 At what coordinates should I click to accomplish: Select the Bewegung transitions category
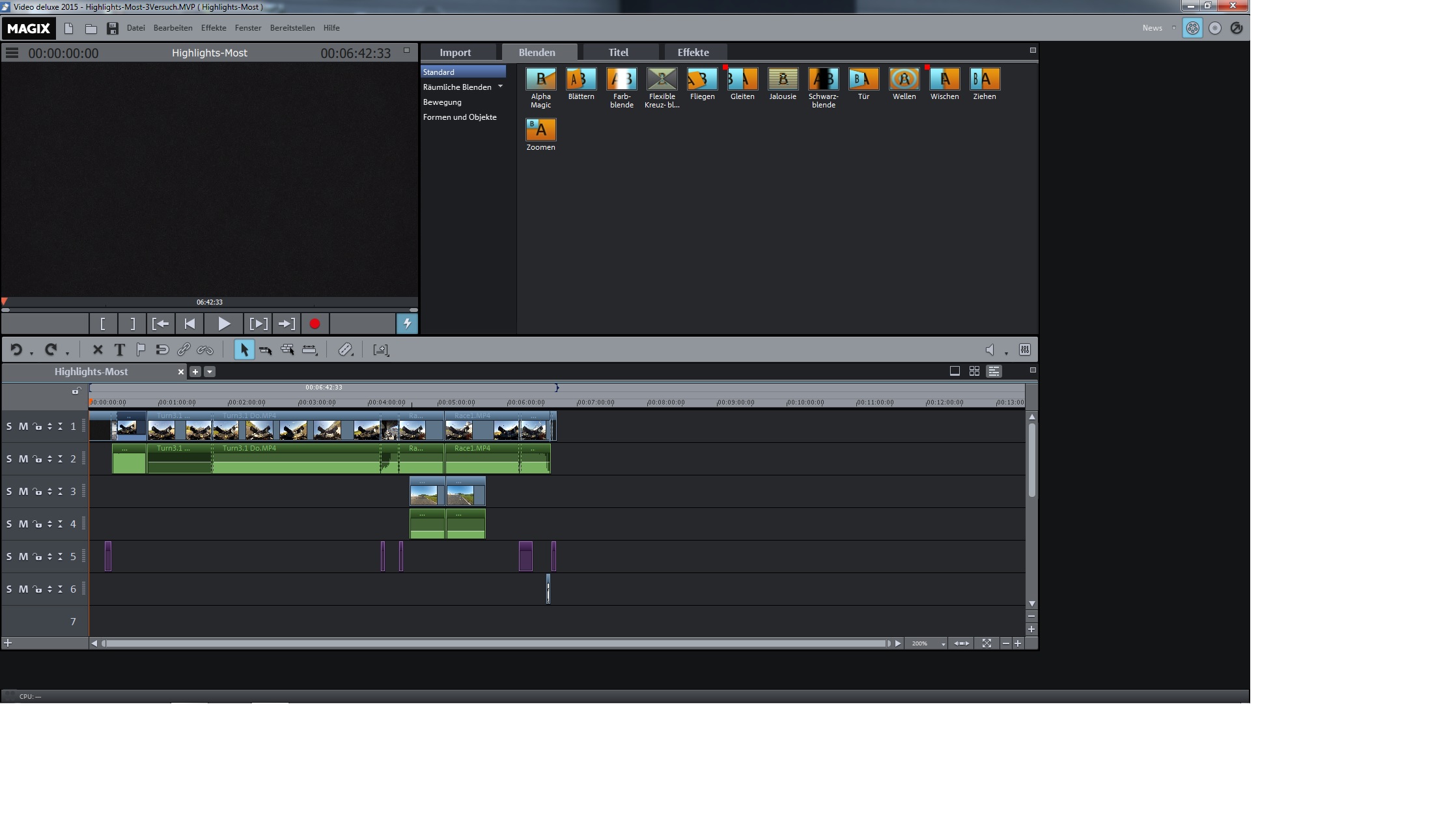pyautogui.click(x=442, y=102)
